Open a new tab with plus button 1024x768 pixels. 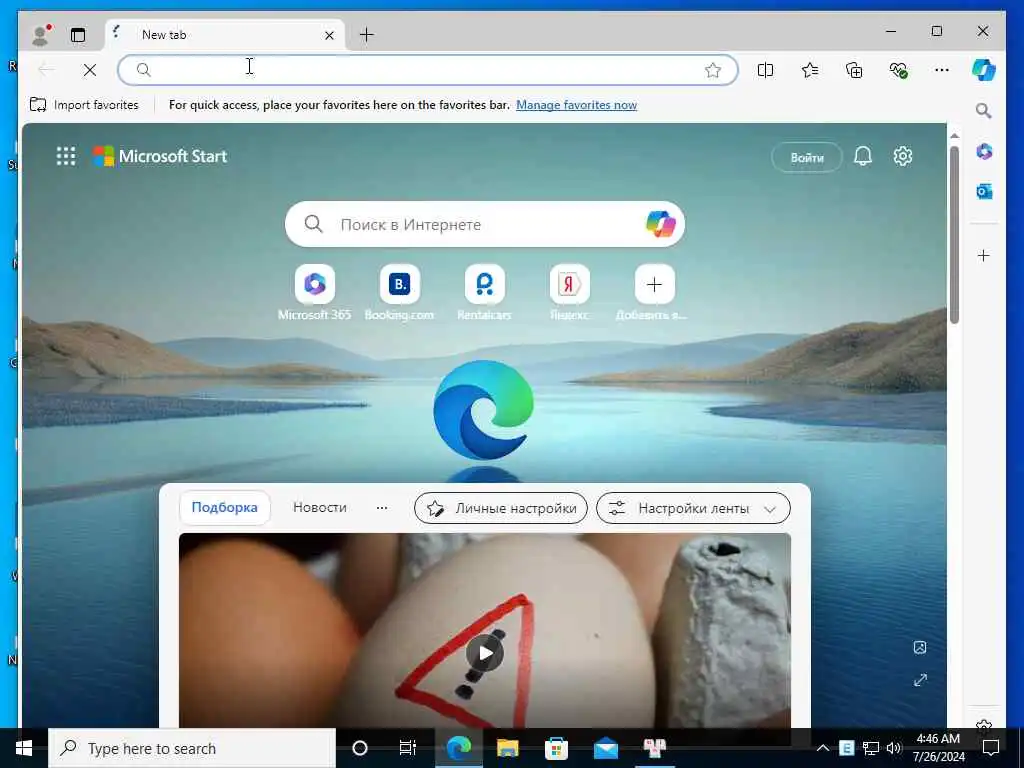point(367,35)
